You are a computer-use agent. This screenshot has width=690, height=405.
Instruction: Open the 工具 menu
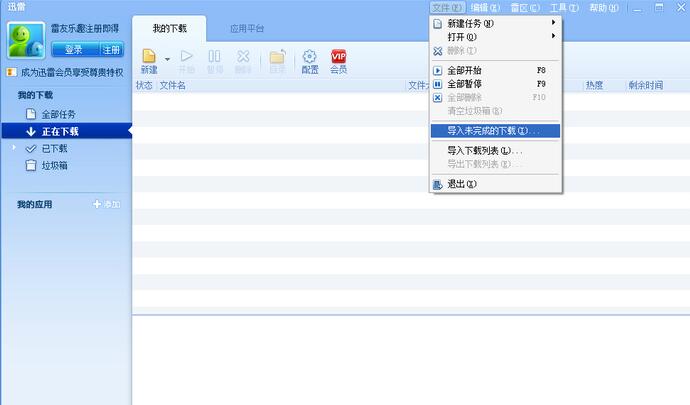[564, 8]
